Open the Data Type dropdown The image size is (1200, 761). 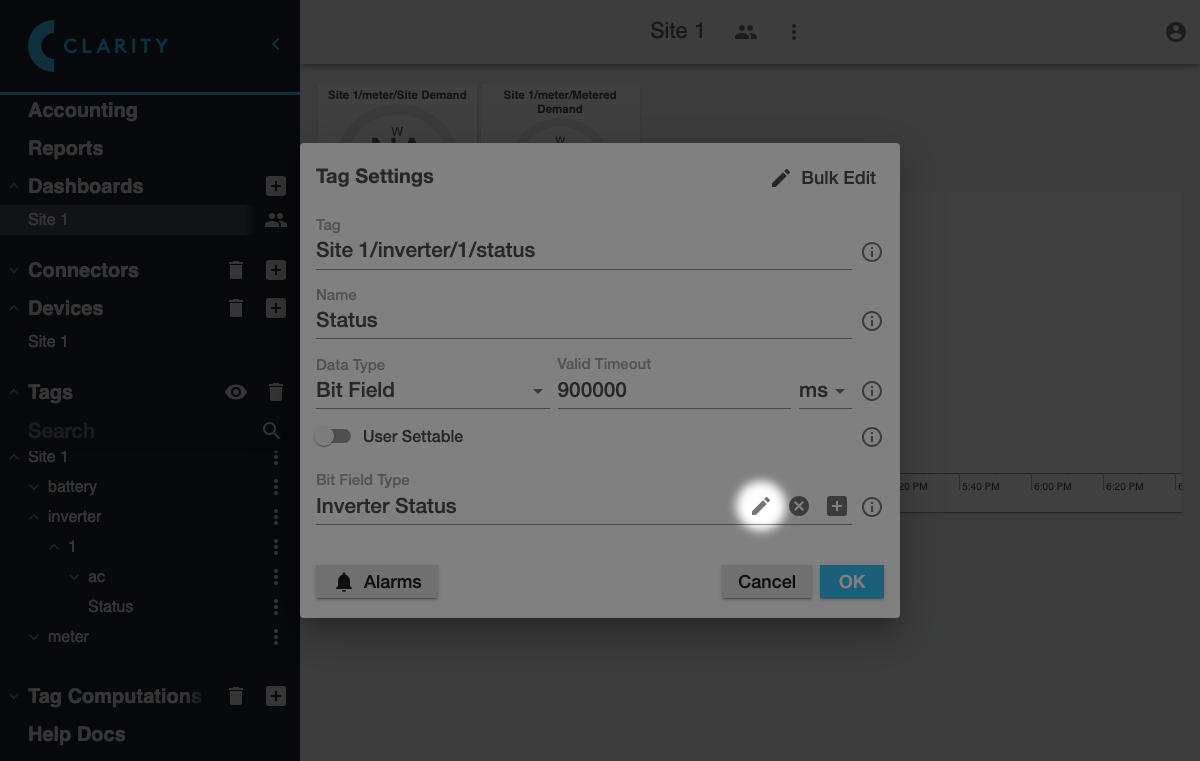click(432, 391)
